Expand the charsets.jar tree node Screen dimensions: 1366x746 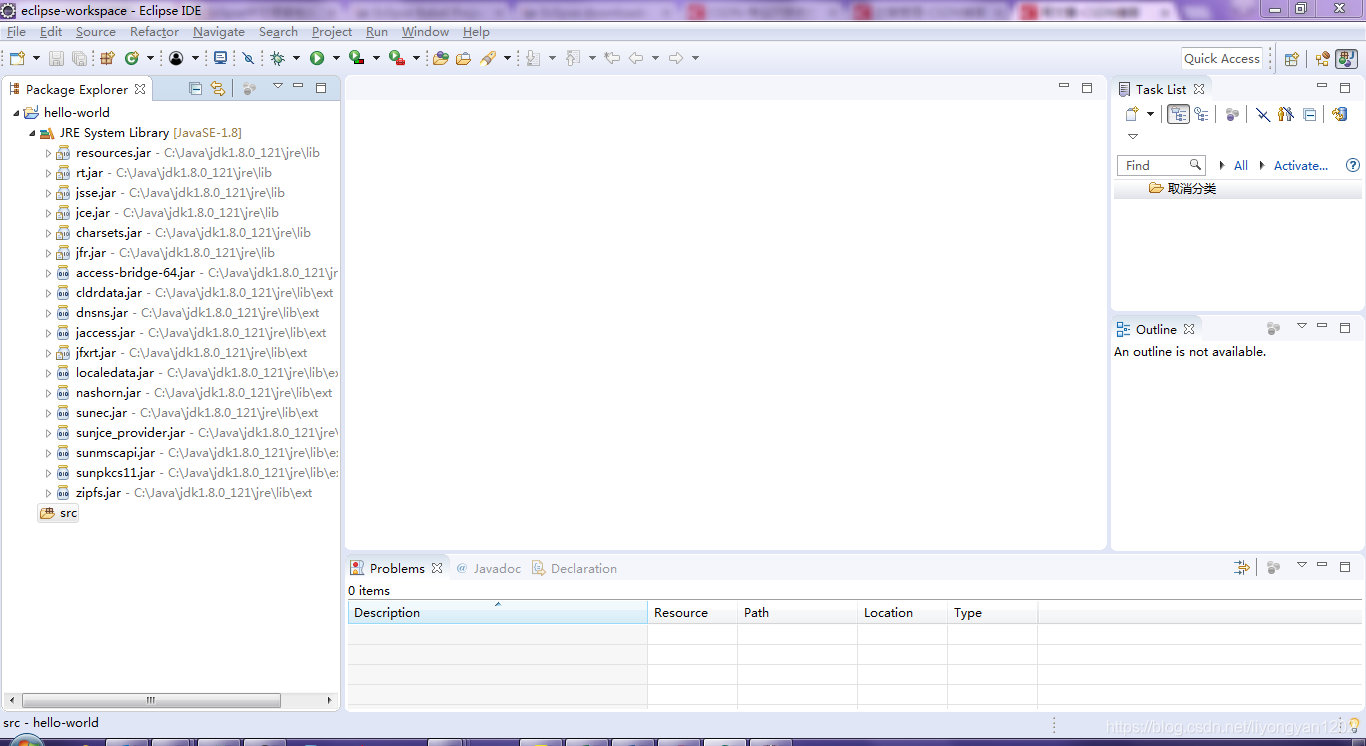48,233
